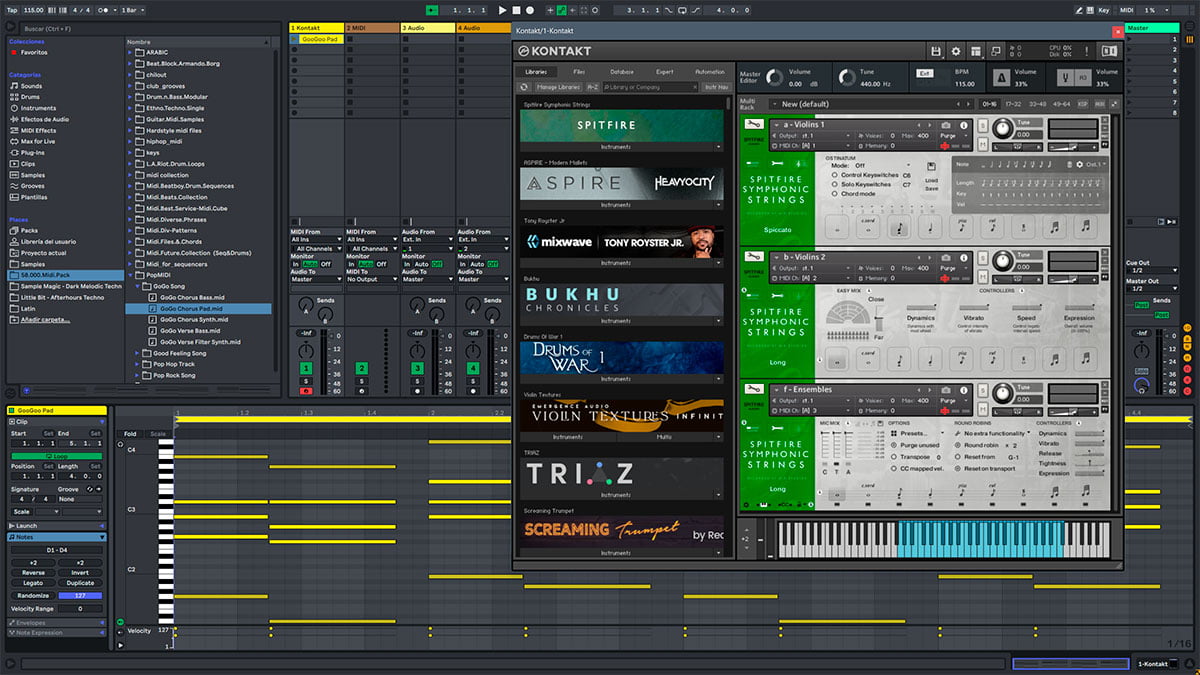Click the Randomize velocity button

tap(33, 595)
